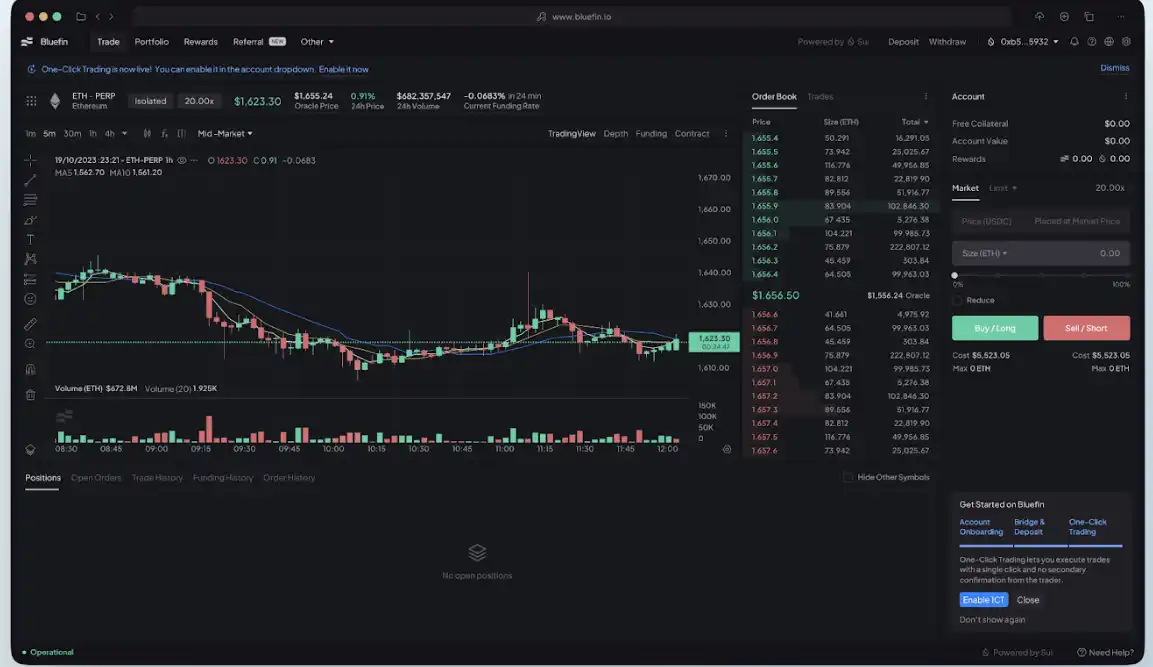
Task: Go back in the browser
Action: coord(98,16)
